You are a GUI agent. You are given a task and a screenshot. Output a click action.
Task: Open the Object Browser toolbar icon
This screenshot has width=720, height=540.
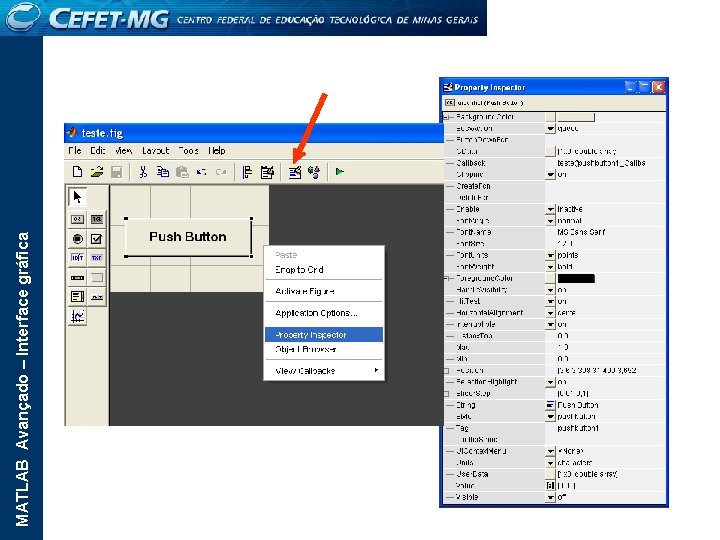pos(314,172)
